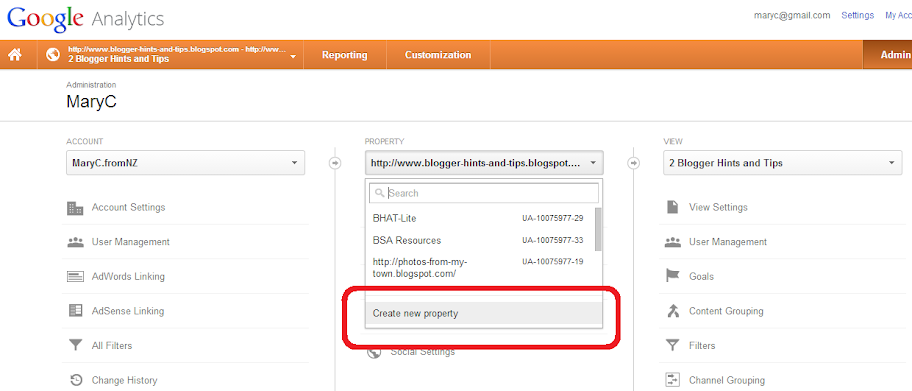Click the account User Management people icon
Screen dimensions: 912x391
coord(75,242)
